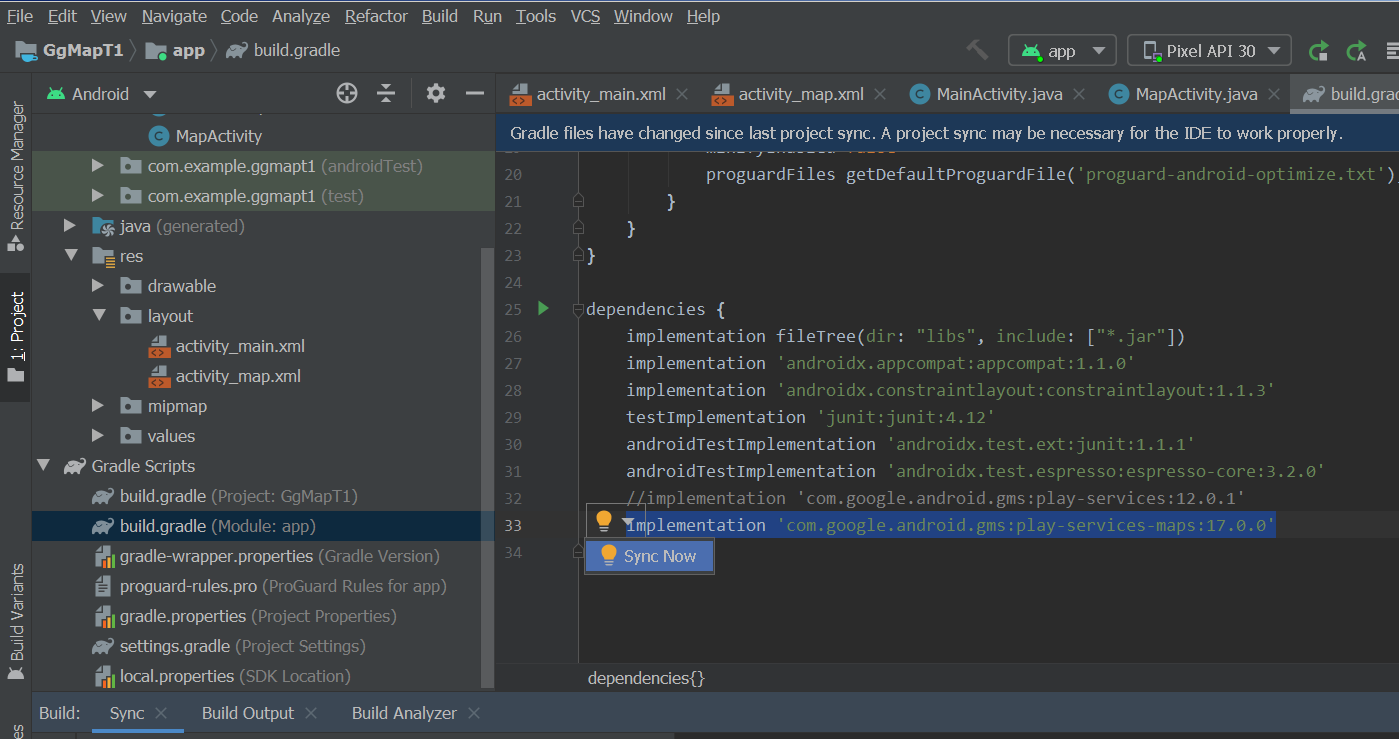This screenshot has width=1399, height=739.
Task: Click build.gradle in the navigation breadcrumb
Action: pos(284,50)
